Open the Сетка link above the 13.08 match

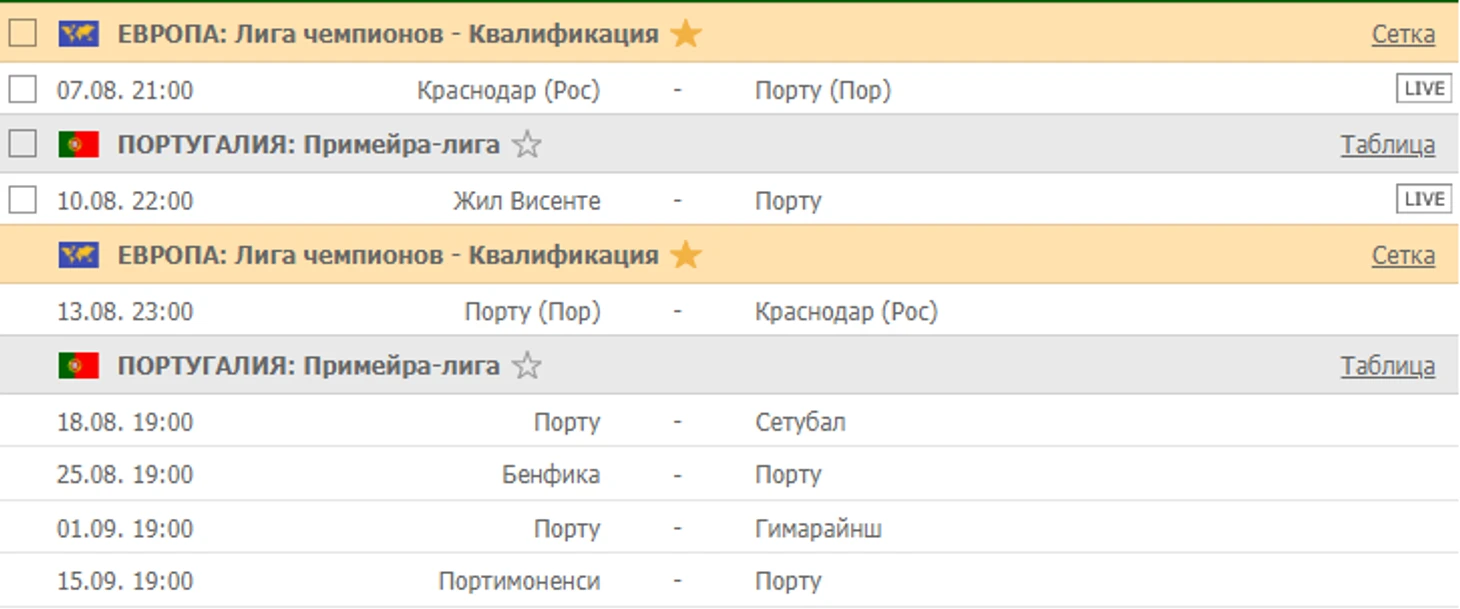point(1402,255)
